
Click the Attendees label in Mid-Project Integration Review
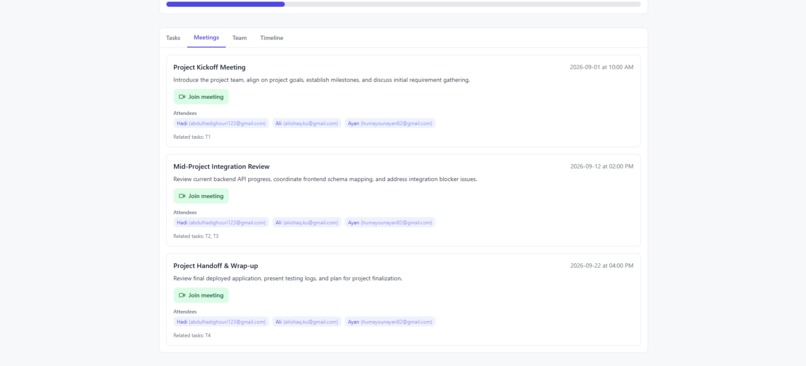185,212
